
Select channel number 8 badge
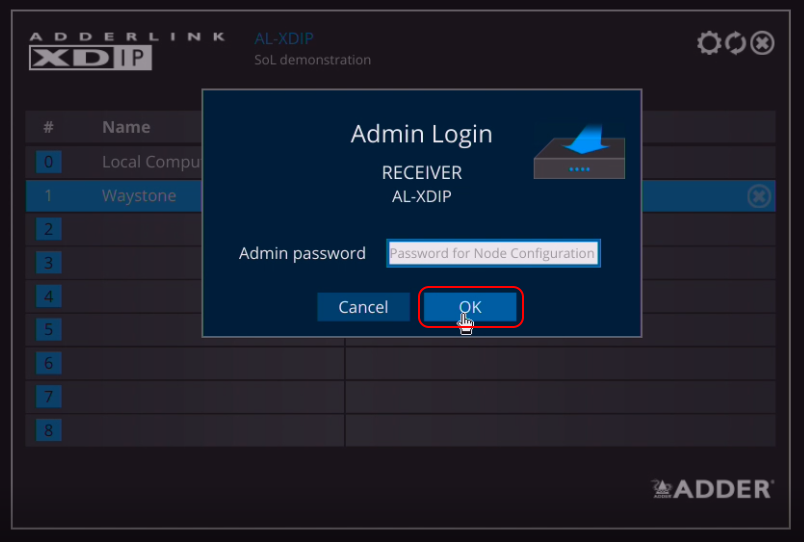pos(48,431)
